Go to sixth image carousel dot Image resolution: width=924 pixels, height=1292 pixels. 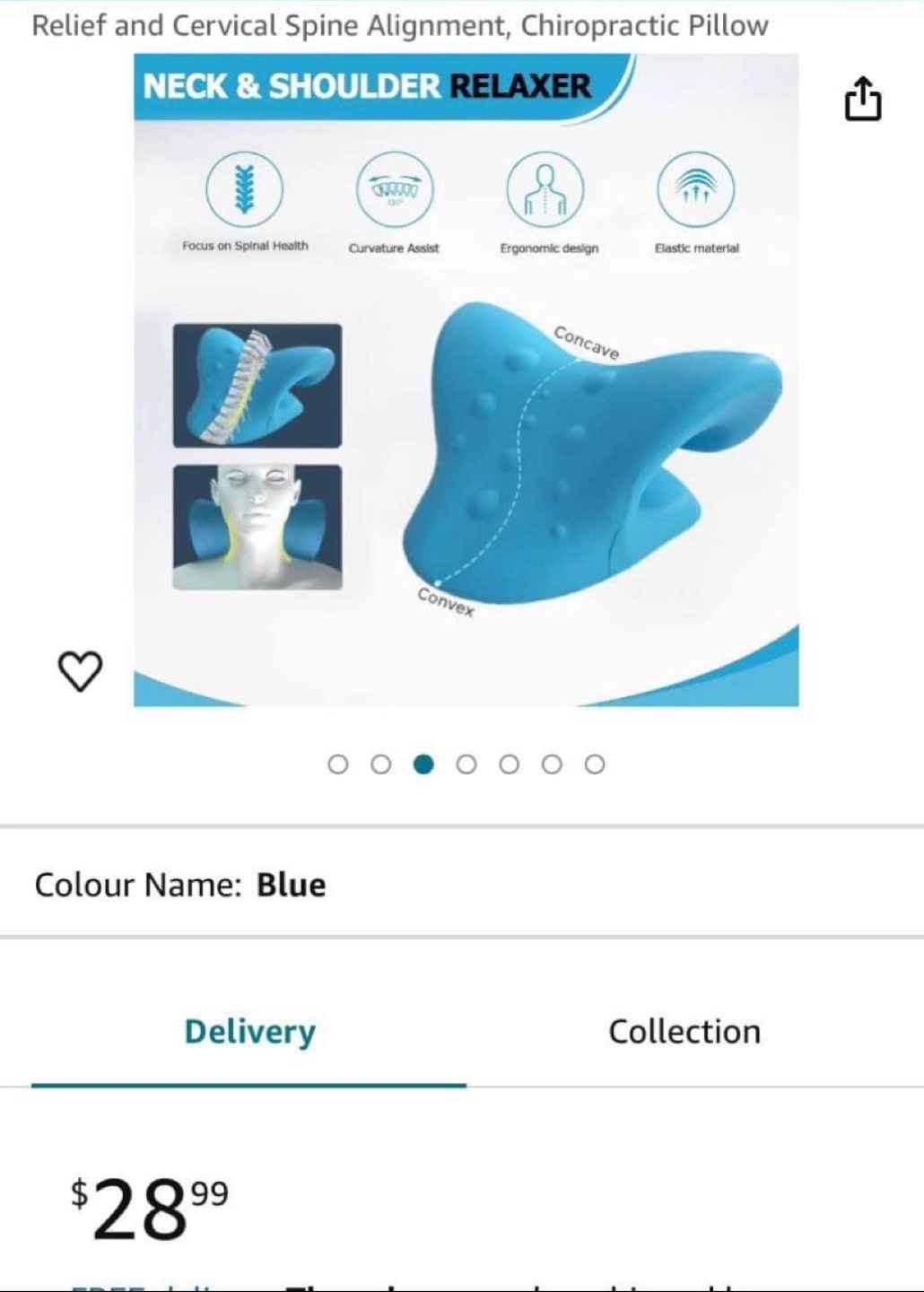click(553, 764)
